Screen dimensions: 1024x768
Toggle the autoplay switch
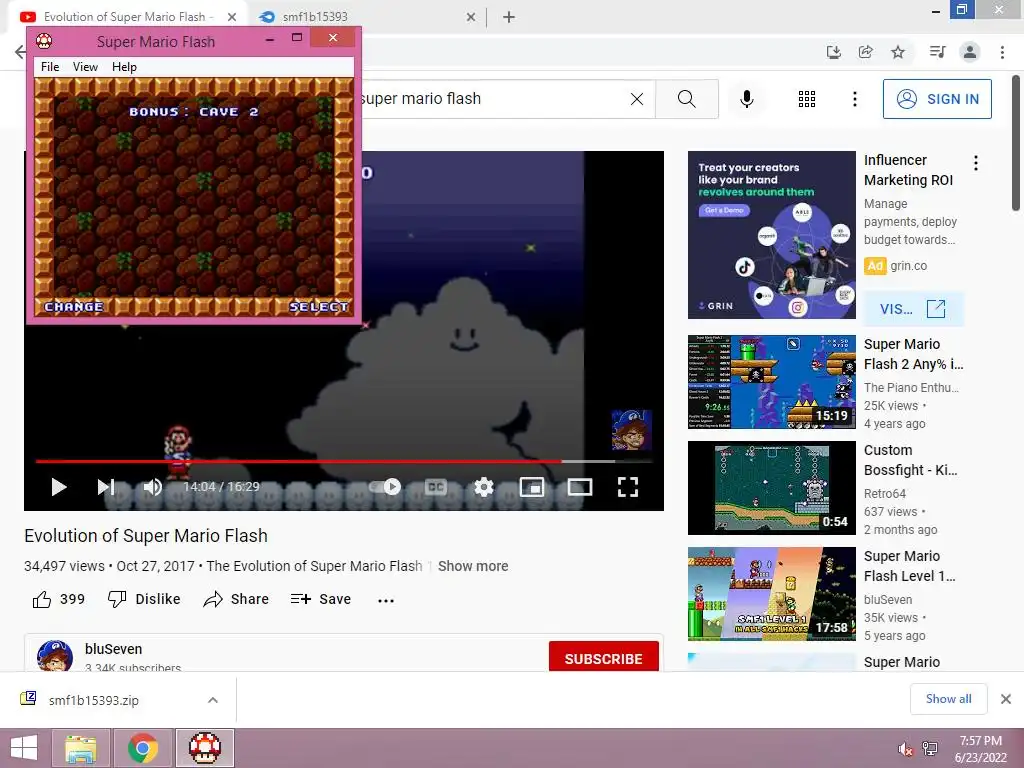385,487
